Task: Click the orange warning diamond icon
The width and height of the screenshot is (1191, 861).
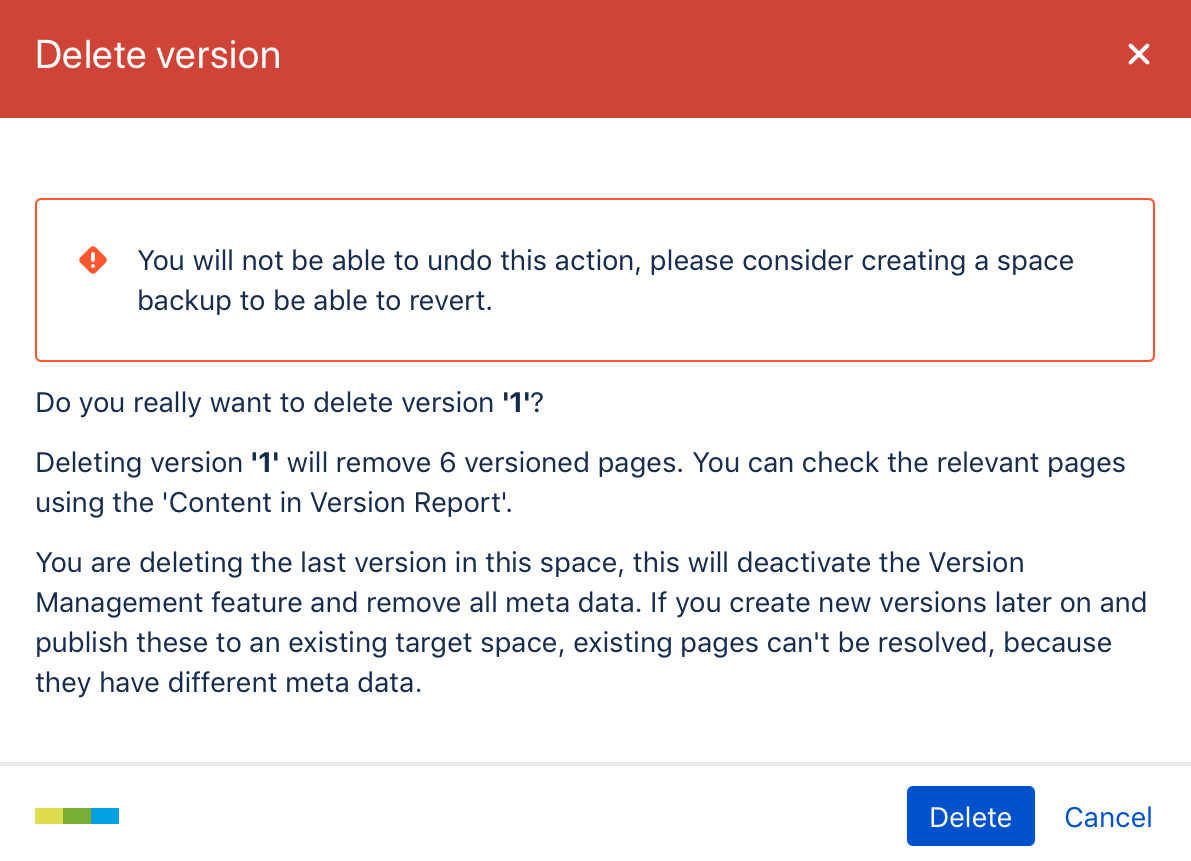Action: pyautogui.click(x=93, y=261)
